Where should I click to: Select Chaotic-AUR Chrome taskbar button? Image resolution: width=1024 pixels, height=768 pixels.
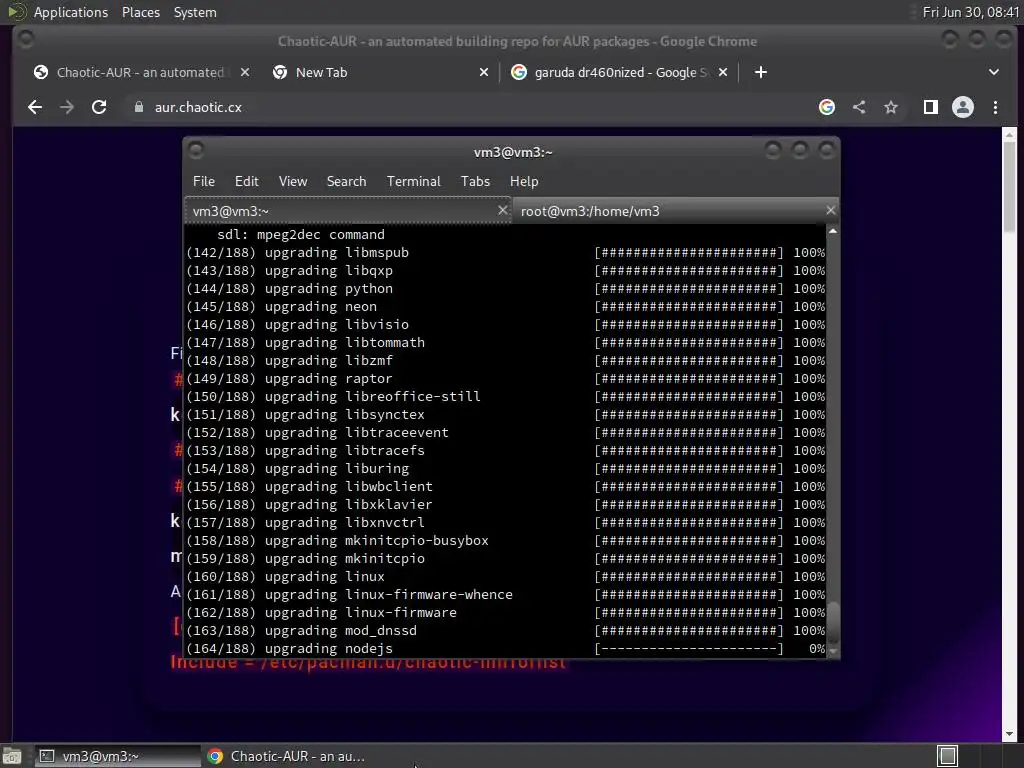click(287, 756)
